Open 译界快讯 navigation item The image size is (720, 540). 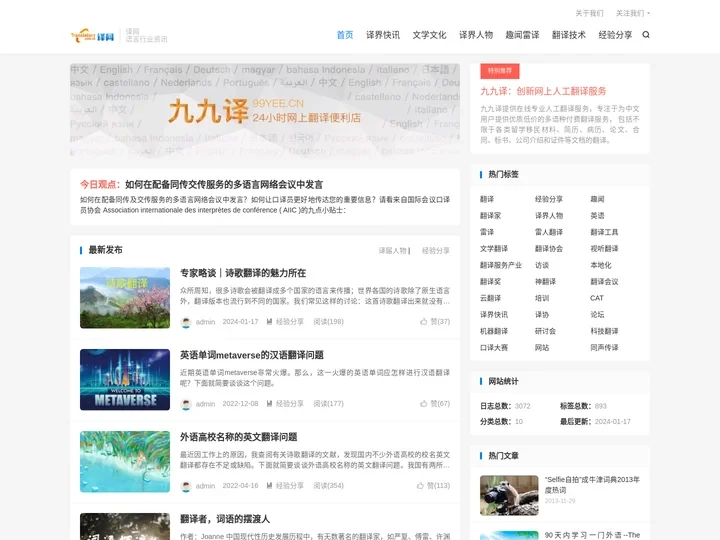[383, 35]
